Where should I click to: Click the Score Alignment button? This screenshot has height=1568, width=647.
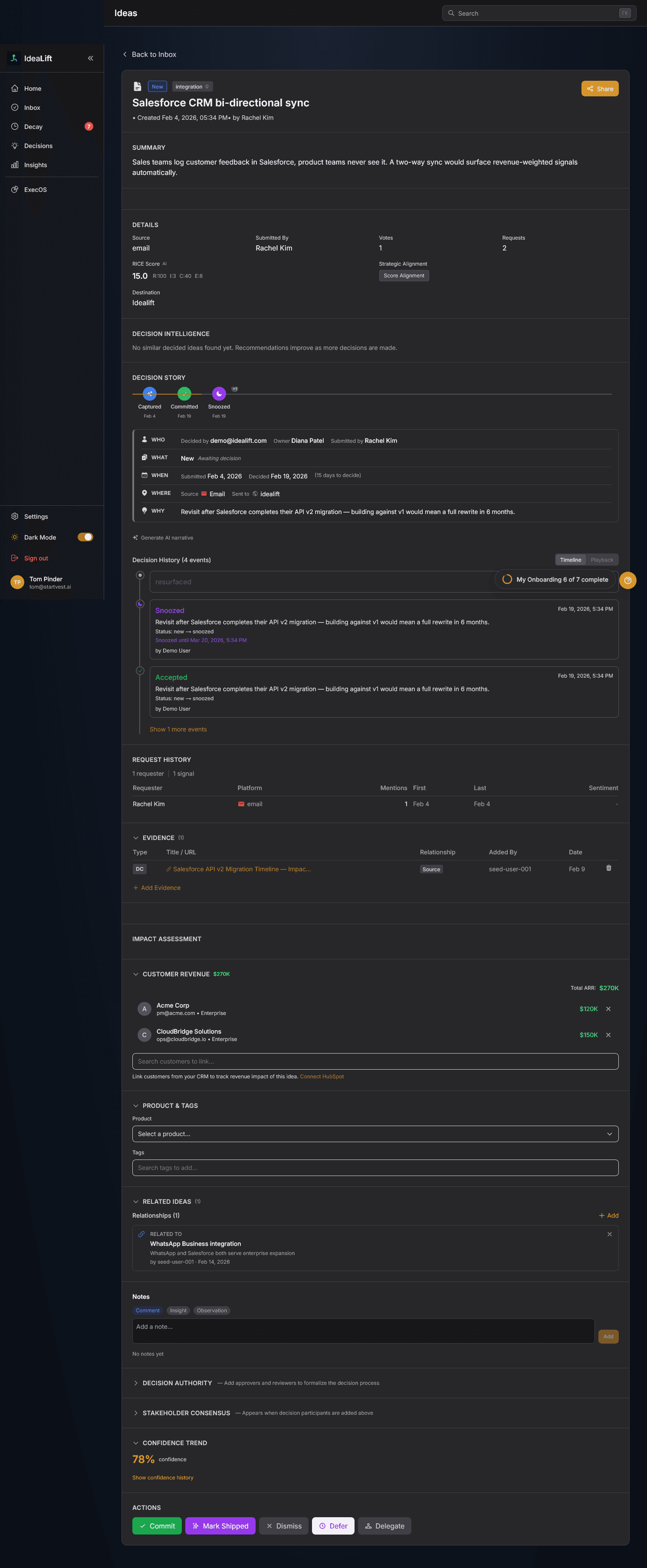[404, 276]
